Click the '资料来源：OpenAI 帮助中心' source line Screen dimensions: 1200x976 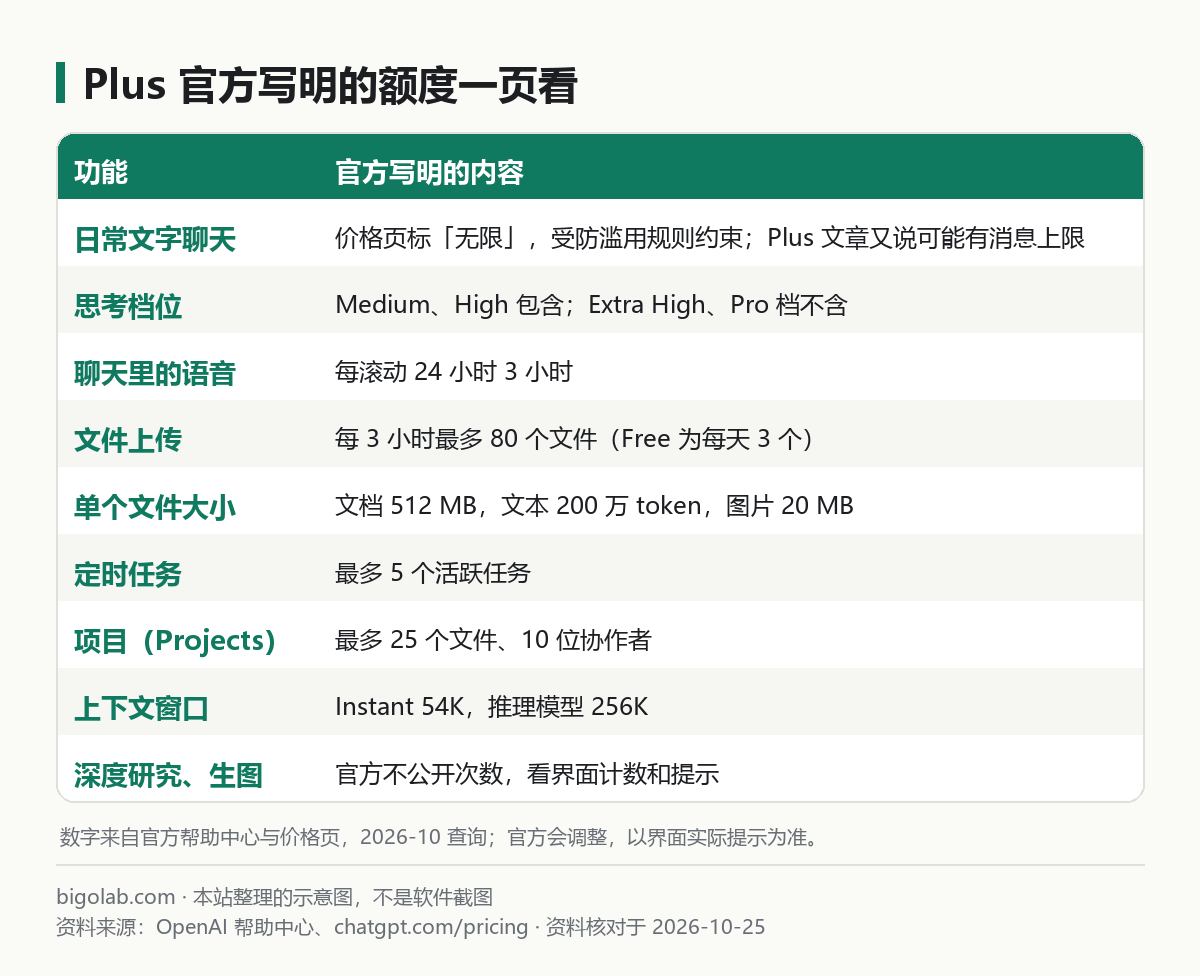tap(411, 927)
